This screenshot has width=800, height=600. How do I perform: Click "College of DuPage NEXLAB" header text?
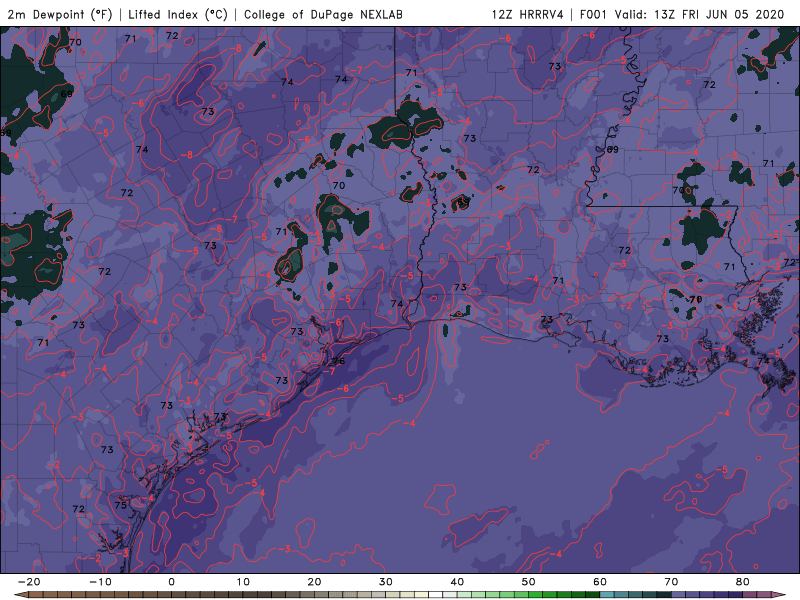pyautogui.click(x=323, y=14)
